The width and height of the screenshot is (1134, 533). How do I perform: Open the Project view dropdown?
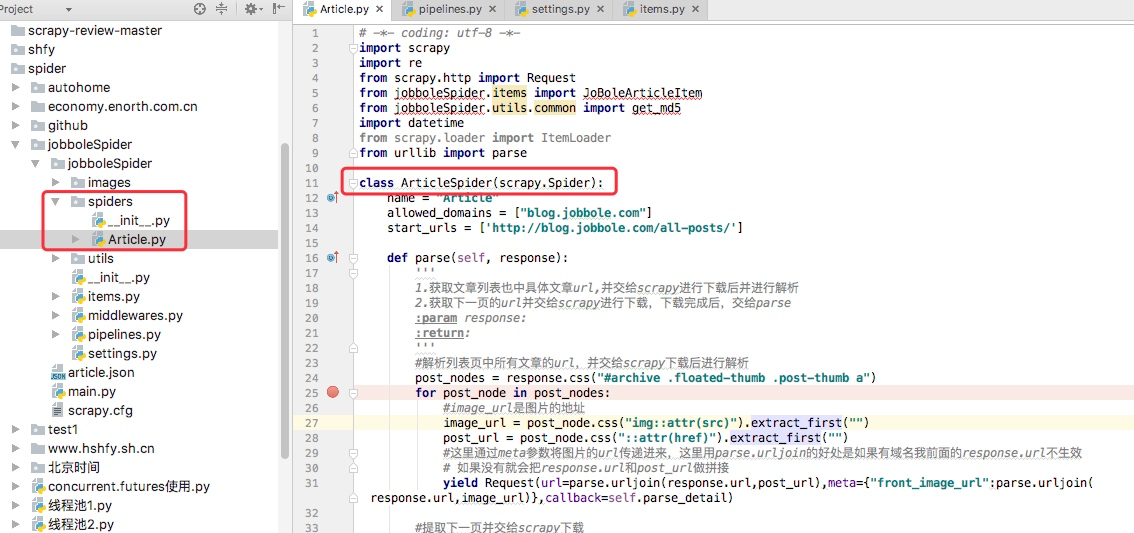69,9
